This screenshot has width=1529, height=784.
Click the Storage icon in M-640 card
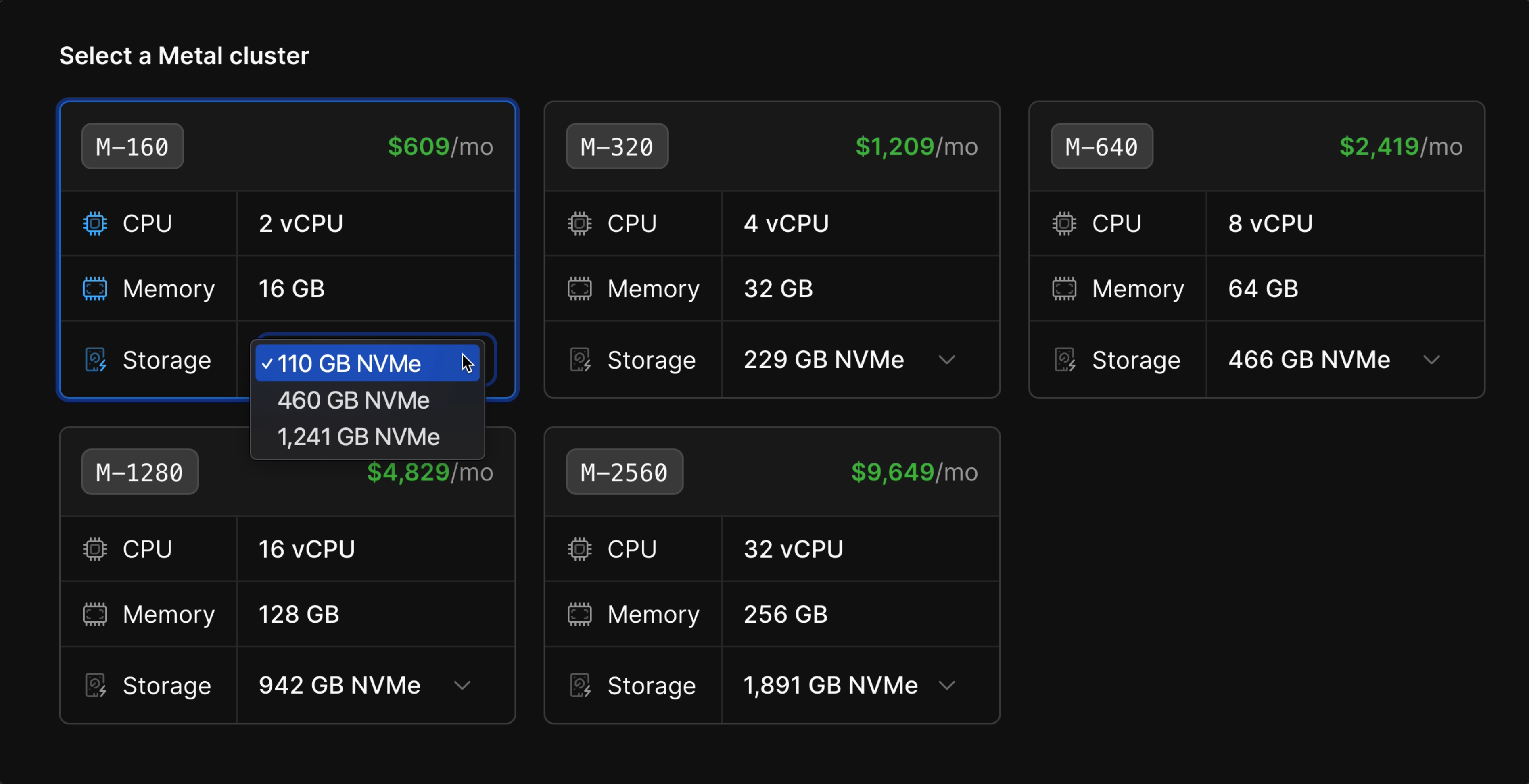1064,360
